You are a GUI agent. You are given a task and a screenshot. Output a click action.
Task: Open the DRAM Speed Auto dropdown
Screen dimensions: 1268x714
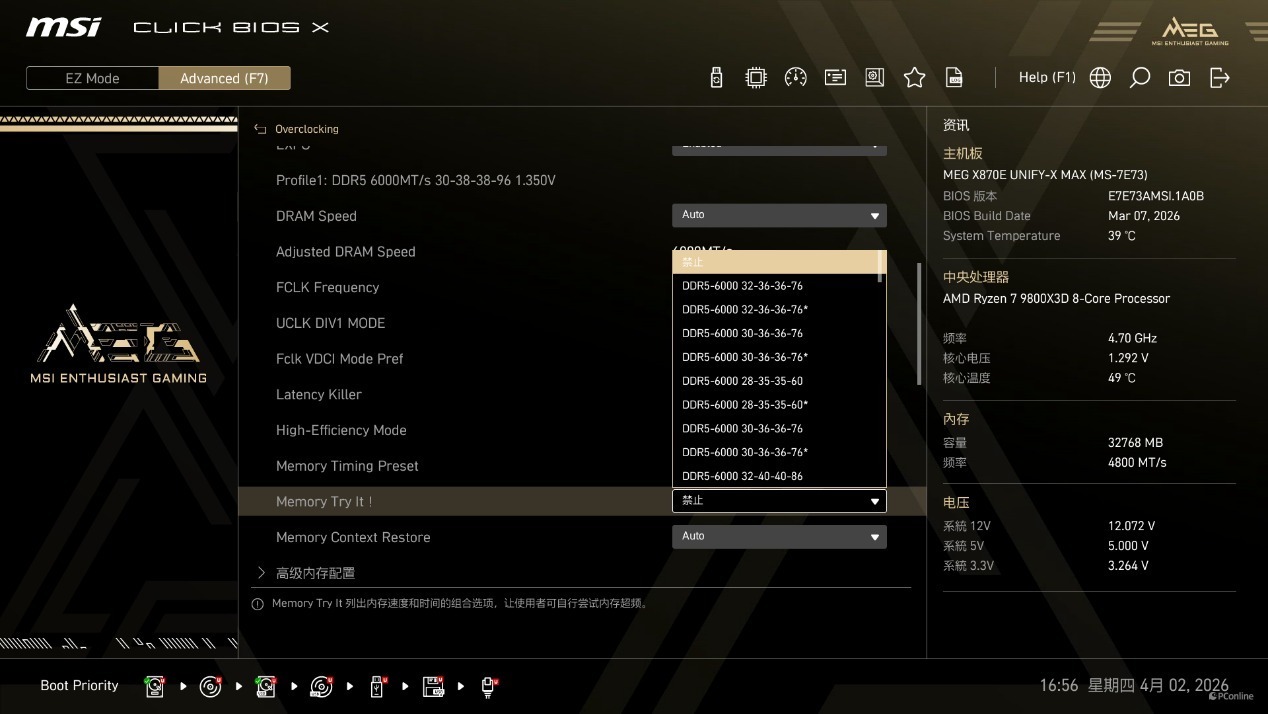(779, 215)
